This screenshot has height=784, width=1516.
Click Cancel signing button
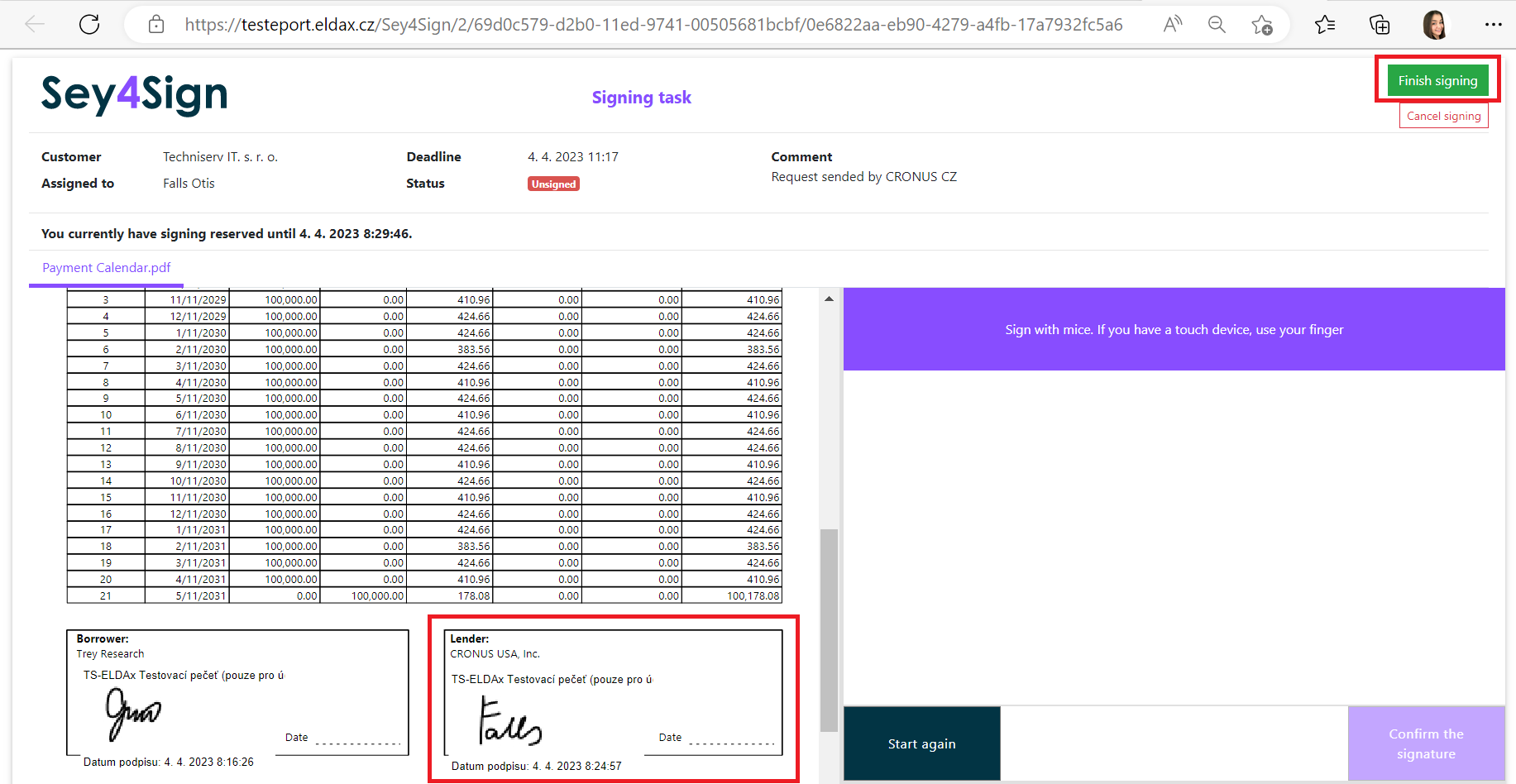coord(1443,116)
